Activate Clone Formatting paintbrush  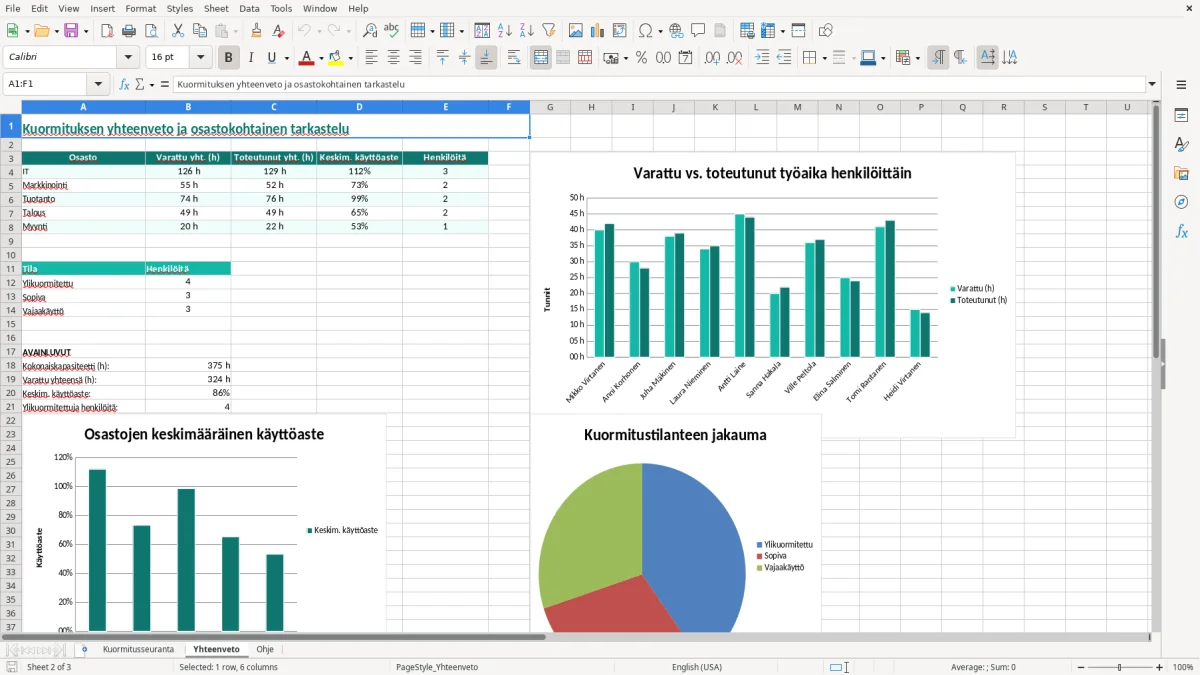256,31
